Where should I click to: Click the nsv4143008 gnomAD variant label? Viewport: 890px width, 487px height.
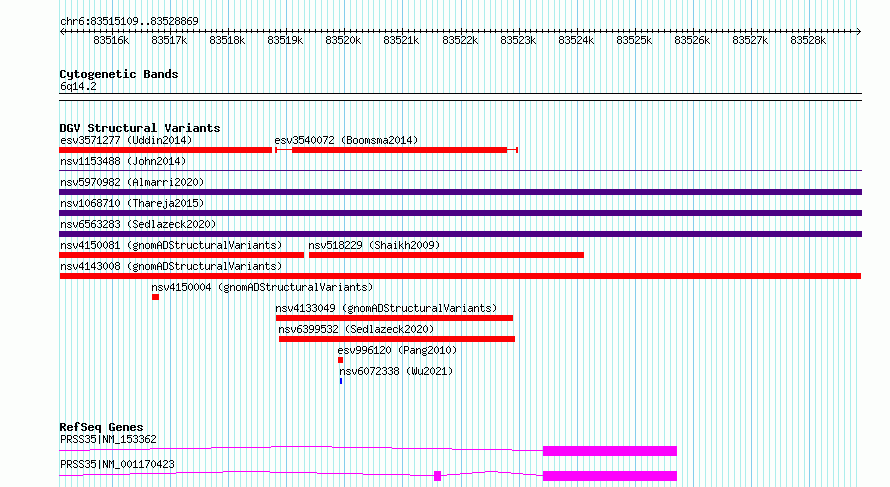pos(171,266)
